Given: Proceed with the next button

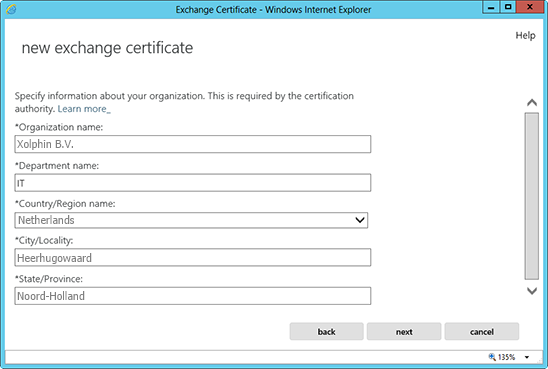Looking at the screenshot, I should point(404,331).
